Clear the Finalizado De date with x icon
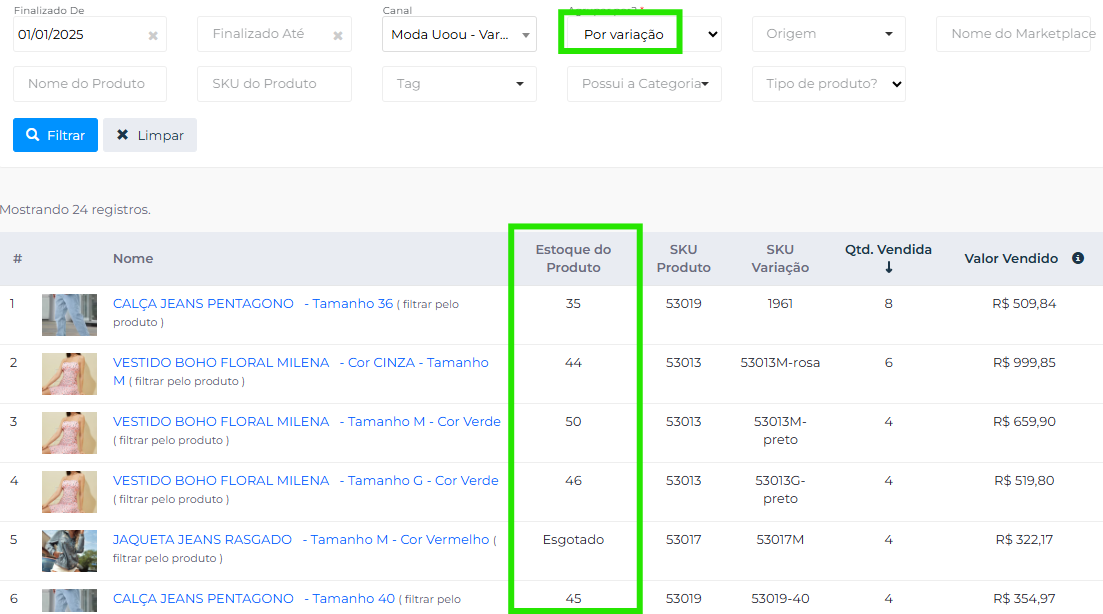 (153, 36)
